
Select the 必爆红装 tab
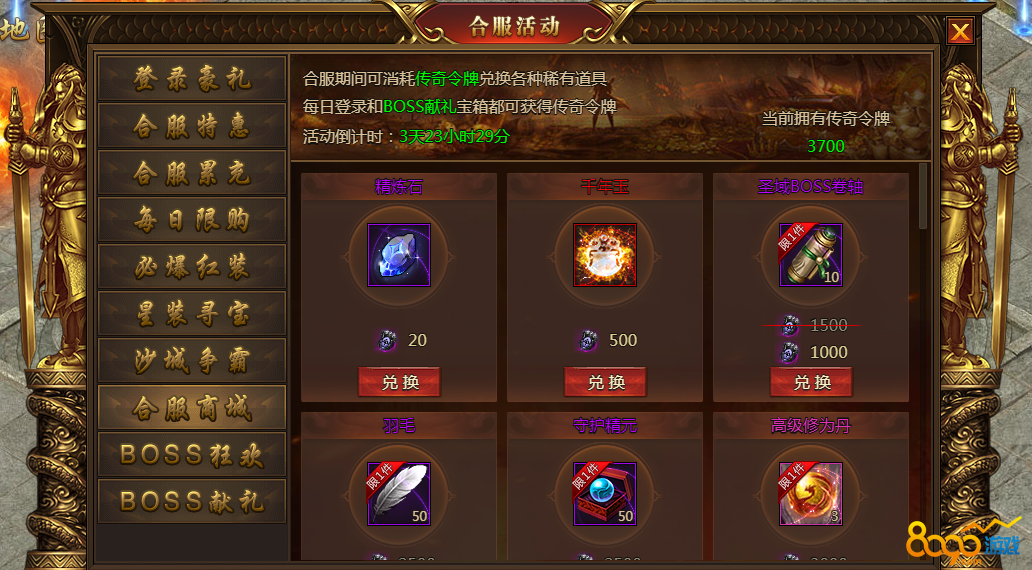click(x=192, y=266)
